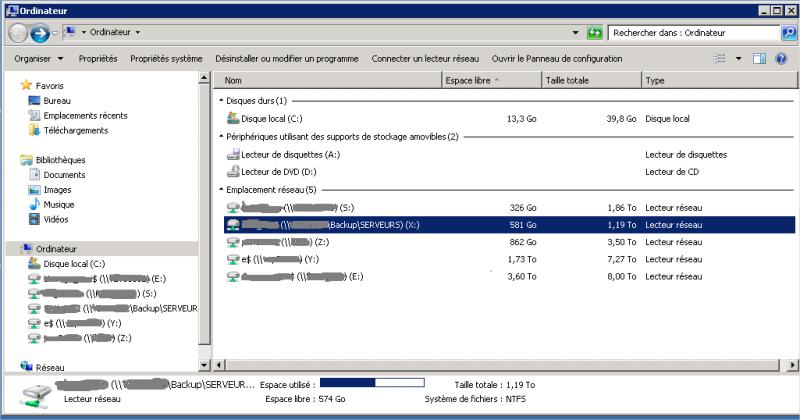This screenshot has height=420, width=800.
Task: Click the Système de fichiers : NTFS text
Action: click(x=475, y=399)
